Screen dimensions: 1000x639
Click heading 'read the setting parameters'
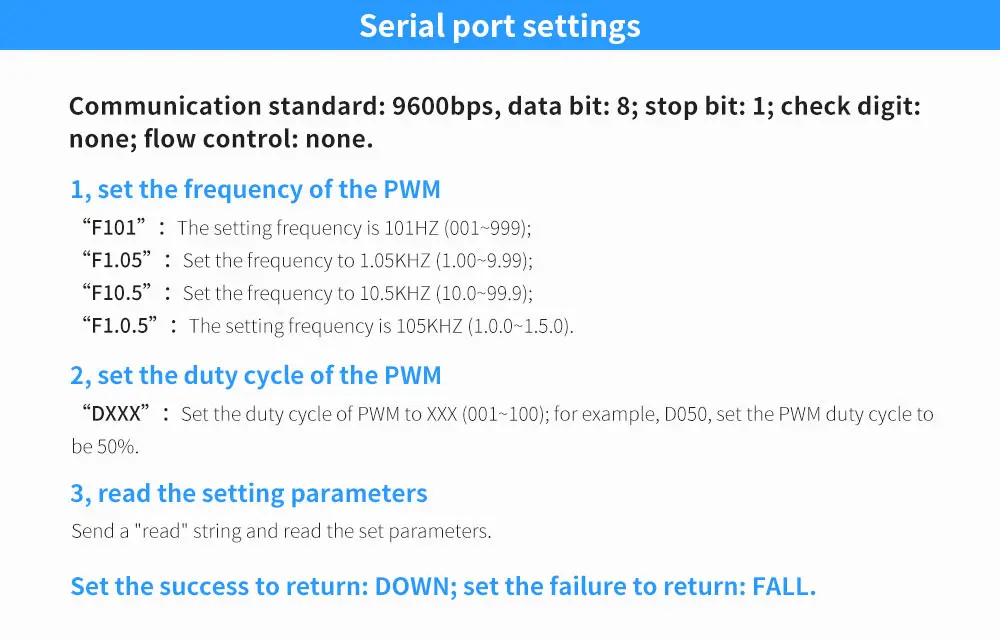249,494
